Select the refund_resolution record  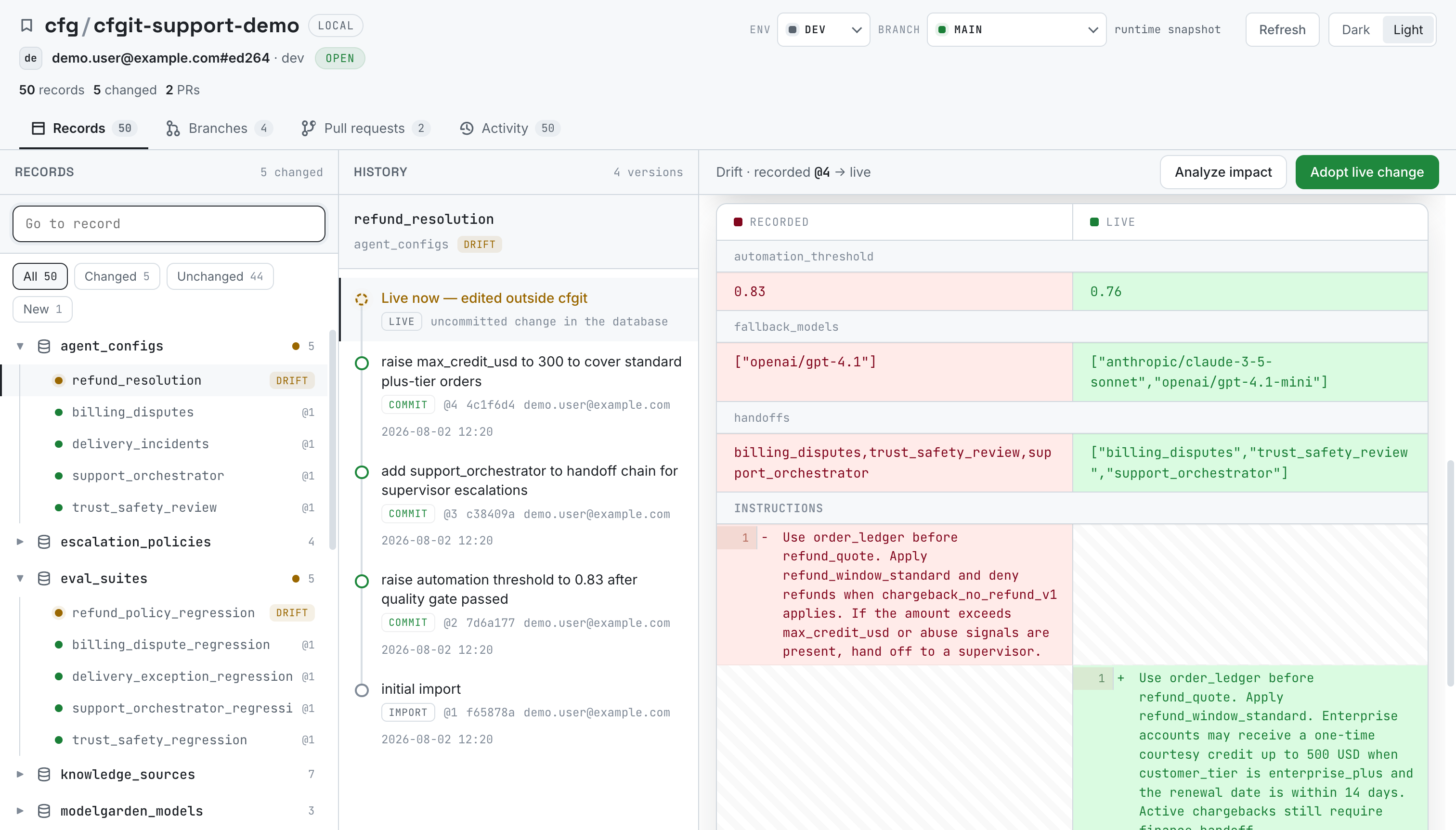coord(165,380)
